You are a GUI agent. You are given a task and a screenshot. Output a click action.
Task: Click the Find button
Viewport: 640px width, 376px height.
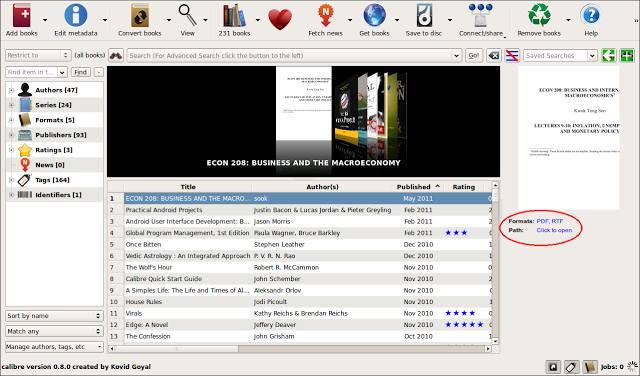[x=80, y=72]
